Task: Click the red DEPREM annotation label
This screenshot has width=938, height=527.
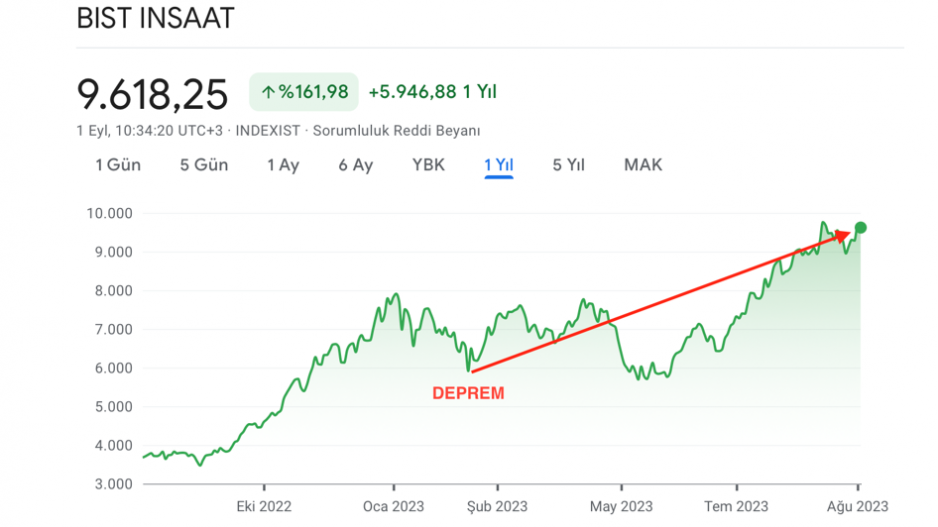Action: tap(468, 394)
